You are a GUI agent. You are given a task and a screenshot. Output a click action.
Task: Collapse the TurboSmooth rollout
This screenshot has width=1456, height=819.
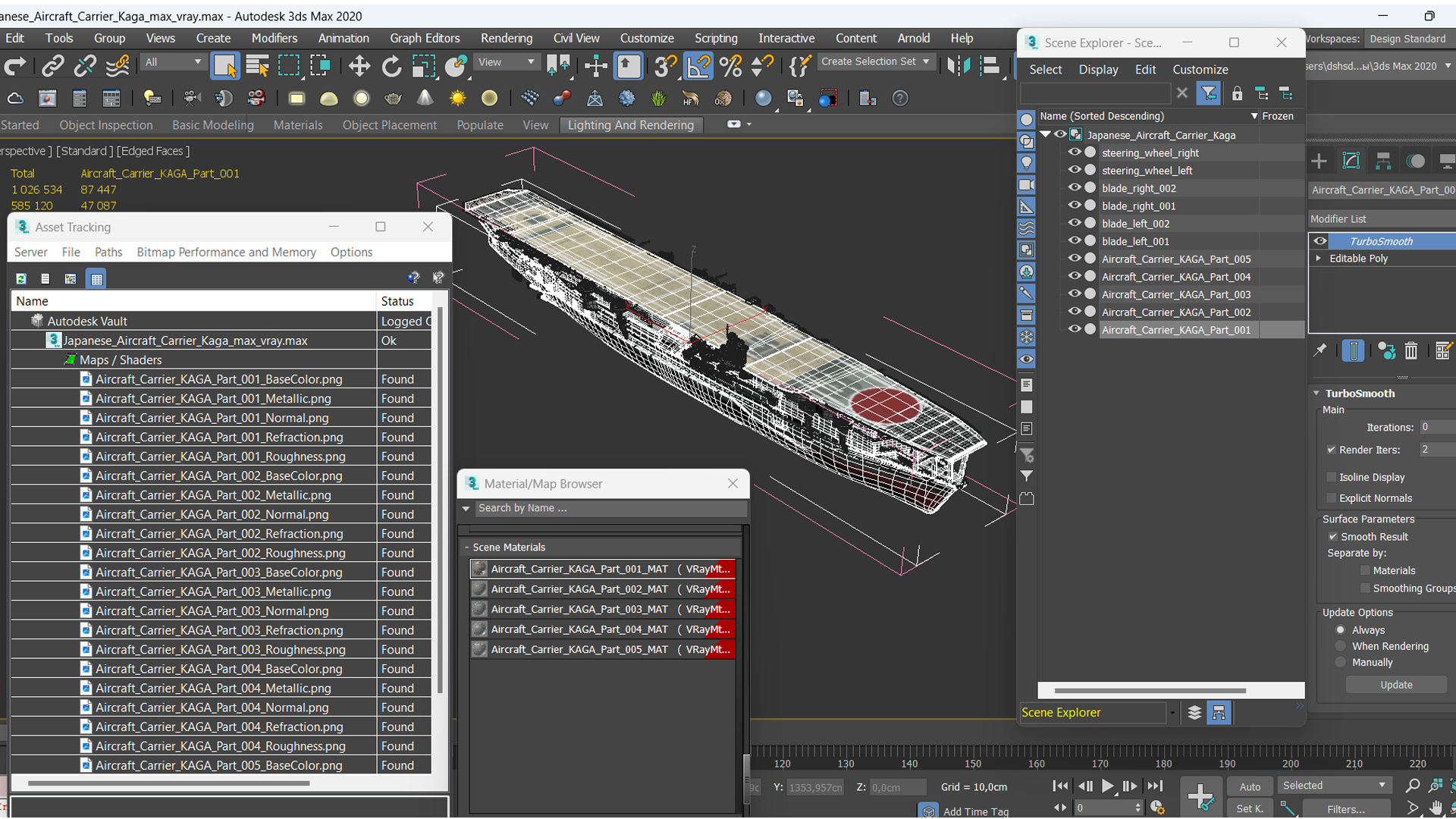[x=1316, y=394]
